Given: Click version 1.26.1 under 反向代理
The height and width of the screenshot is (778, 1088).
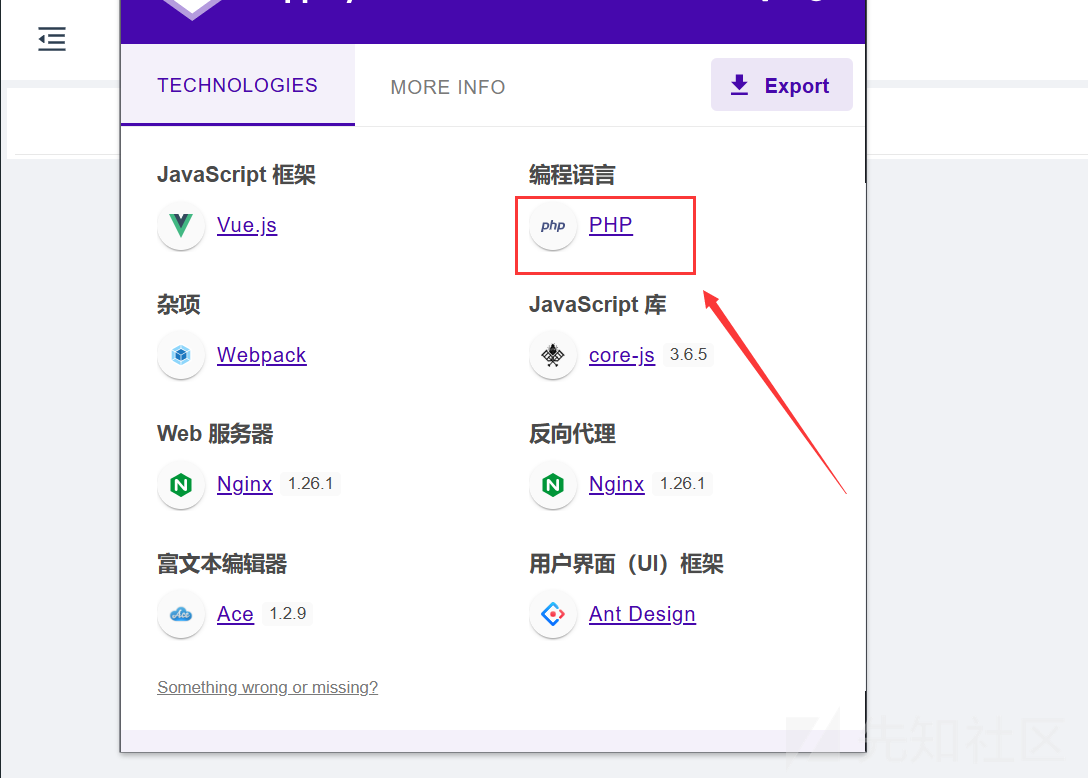Looking at the screenshot, I should click(682, 484).
